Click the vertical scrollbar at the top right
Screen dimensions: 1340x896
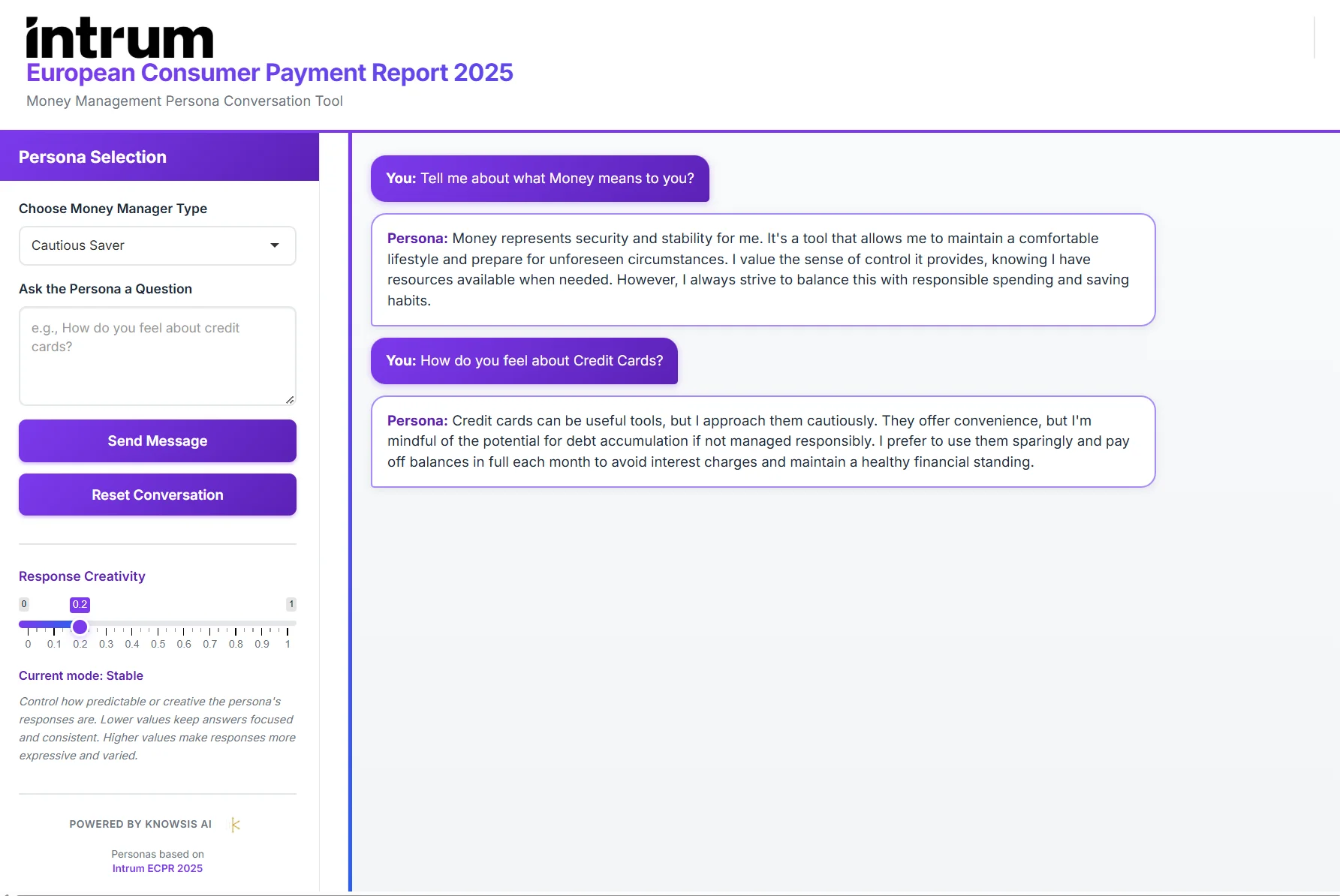tap(1315, 38)
